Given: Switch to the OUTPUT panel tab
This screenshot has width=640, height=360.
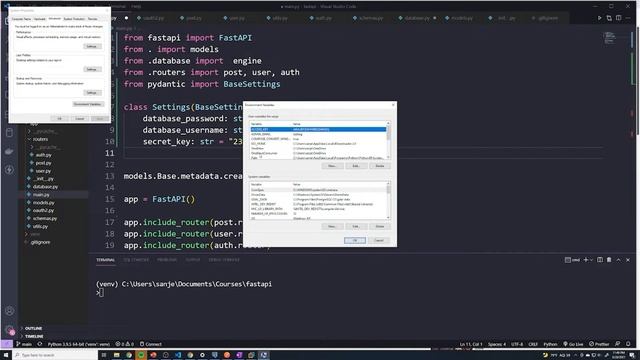Looking at the screenshot, I should click(x=193, y=260).
